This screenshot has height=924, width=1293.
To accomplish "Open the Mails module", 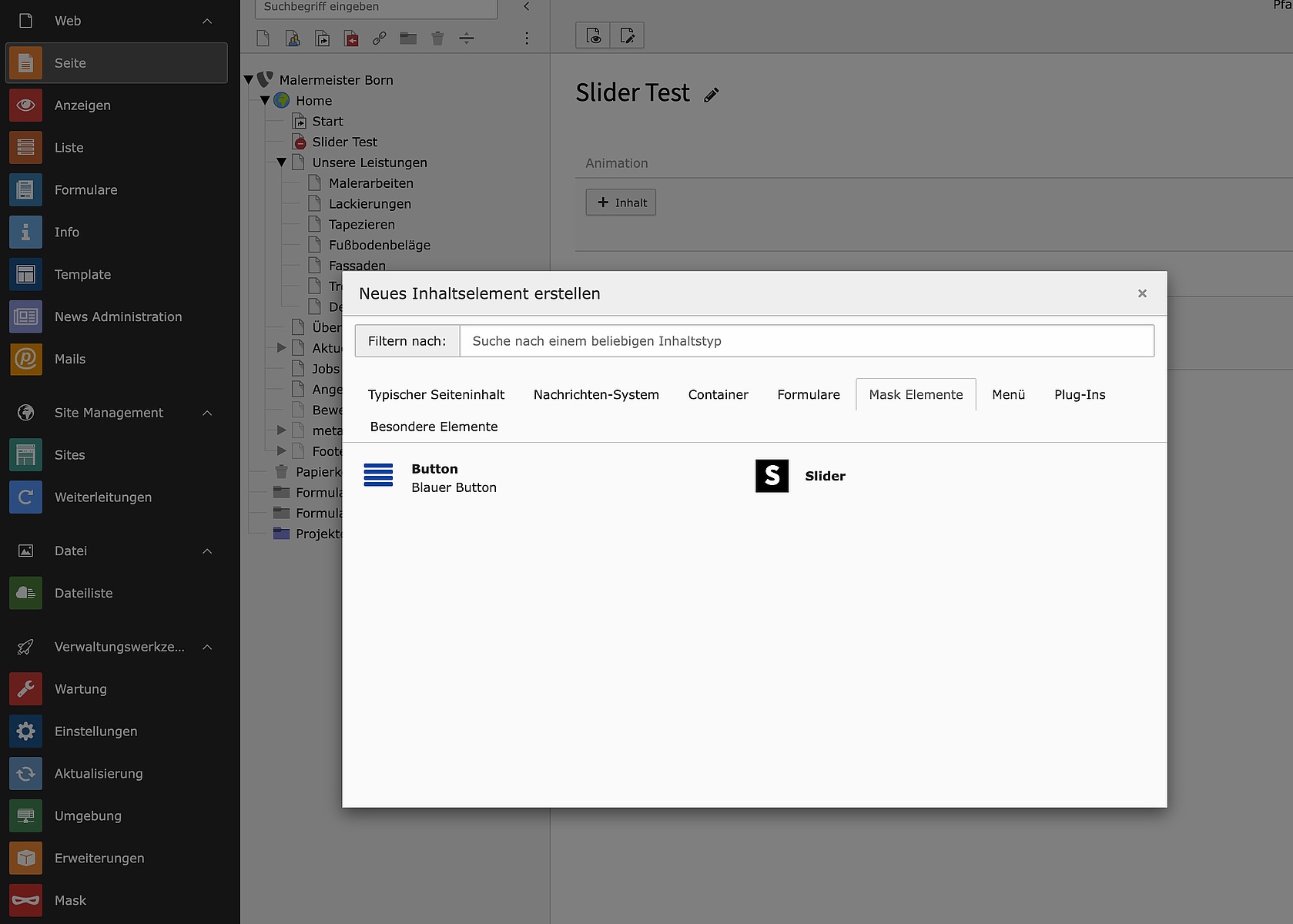I will (116, 360).
